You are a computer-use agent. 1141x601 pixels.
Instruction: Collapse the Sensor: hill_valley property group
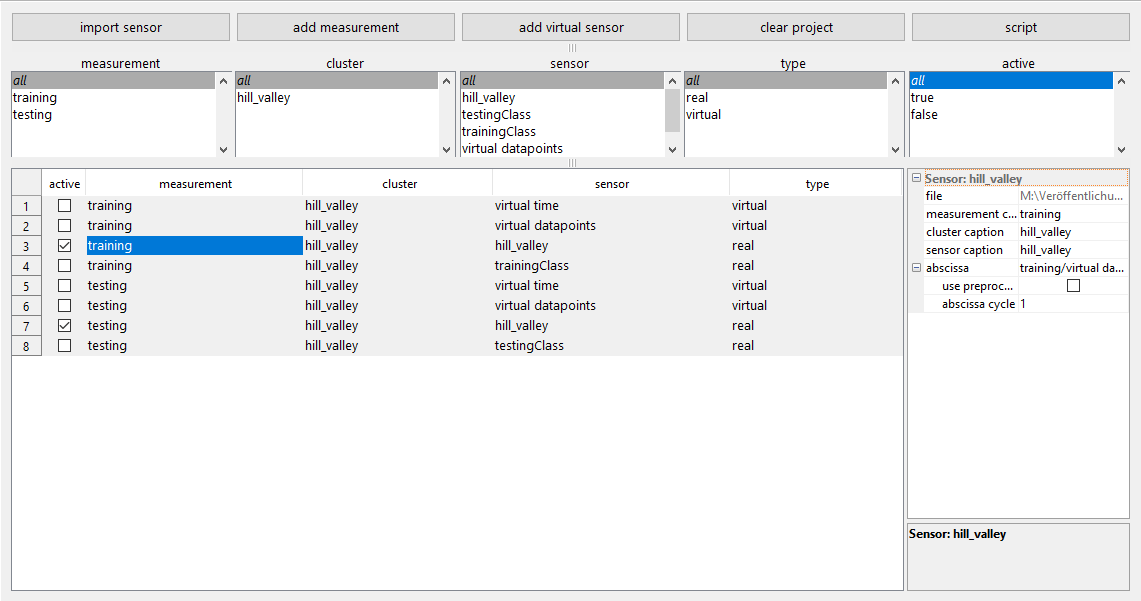[916, 179]
